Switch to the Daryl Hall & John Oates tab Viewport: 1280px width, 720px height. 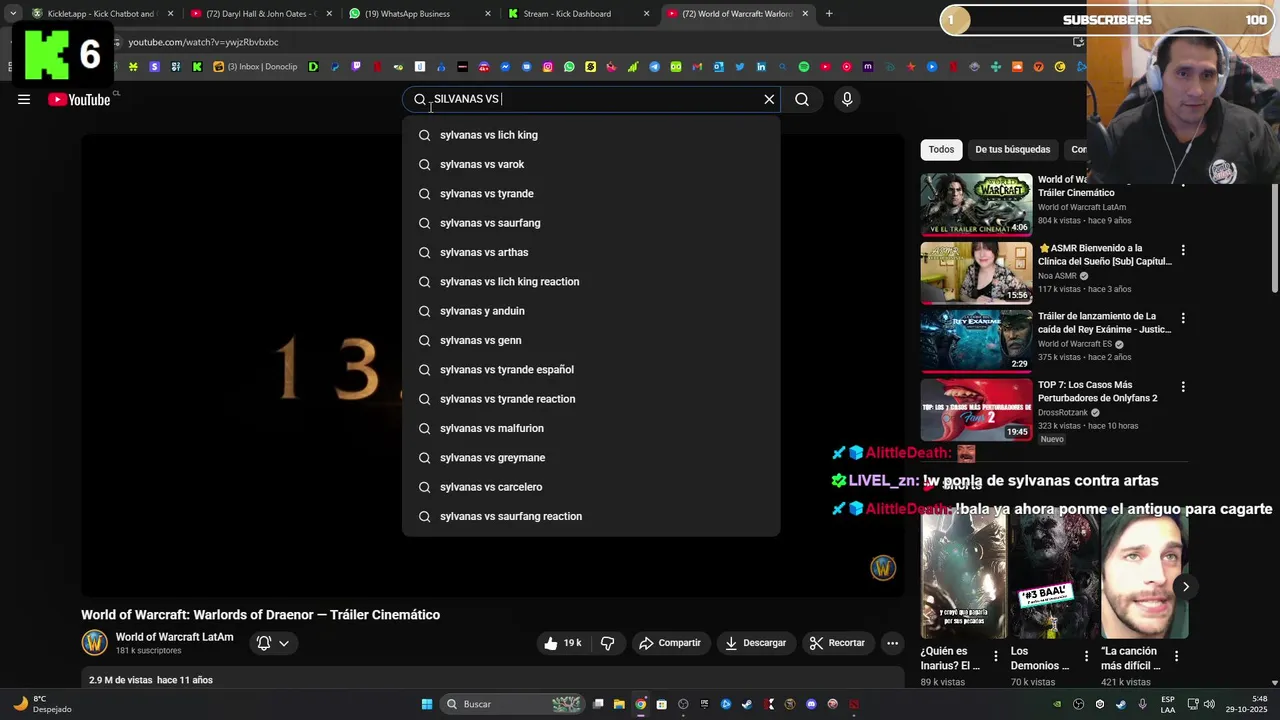(x=260, y=14)
